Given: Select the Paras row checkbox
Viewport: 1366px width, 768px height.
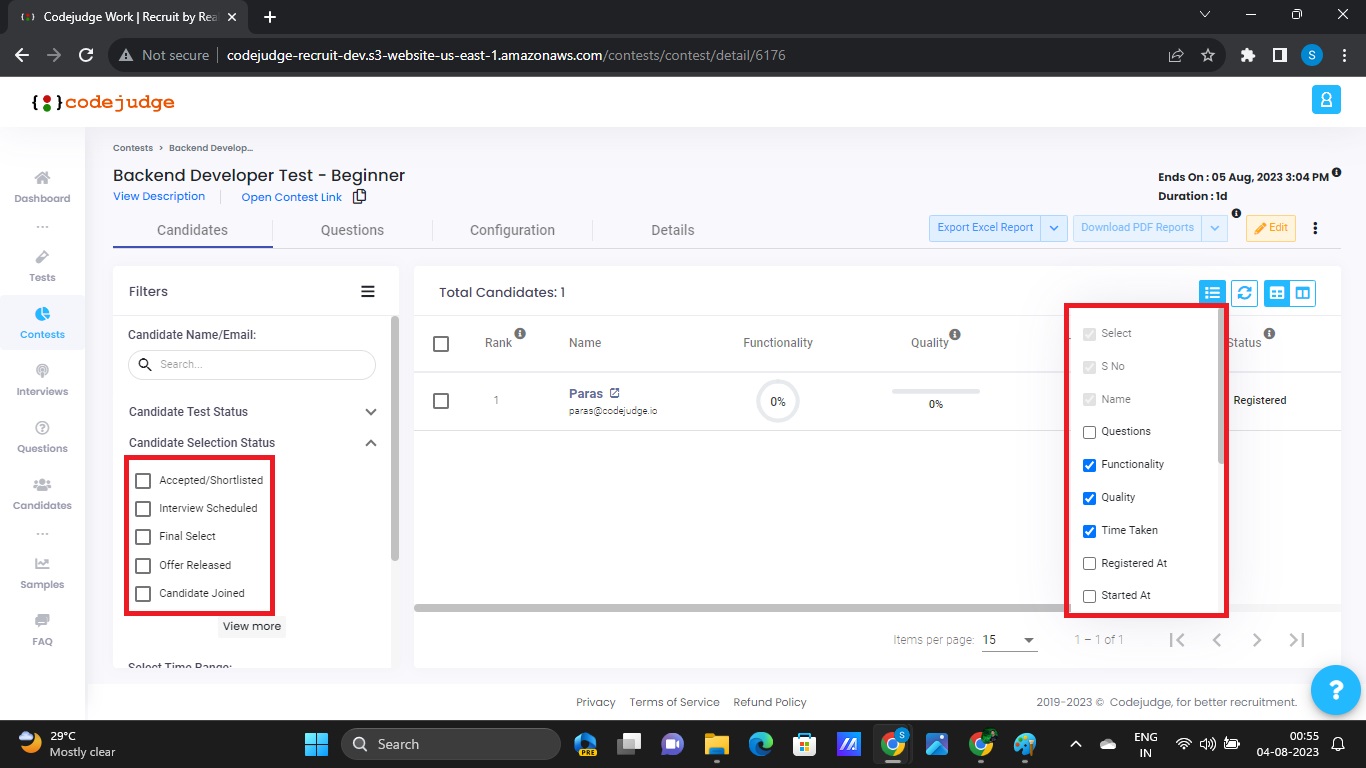Looking at the screenshot, I should tap(441, 401).
